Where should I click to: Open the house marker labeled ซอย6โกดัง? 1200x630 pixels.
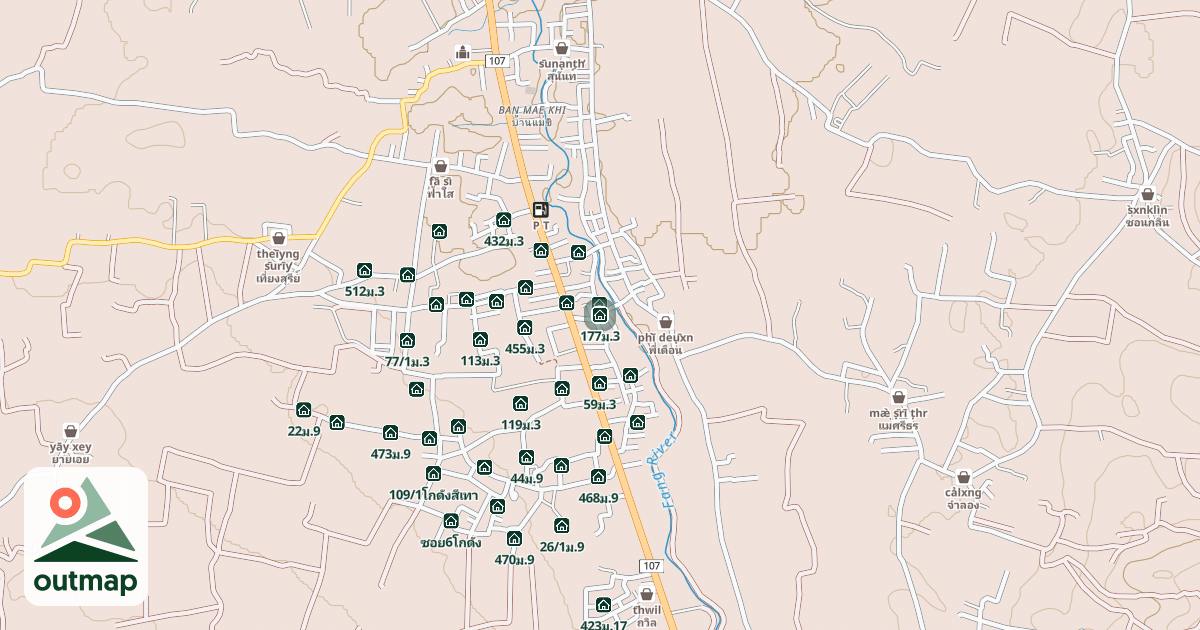pos(451,521)
